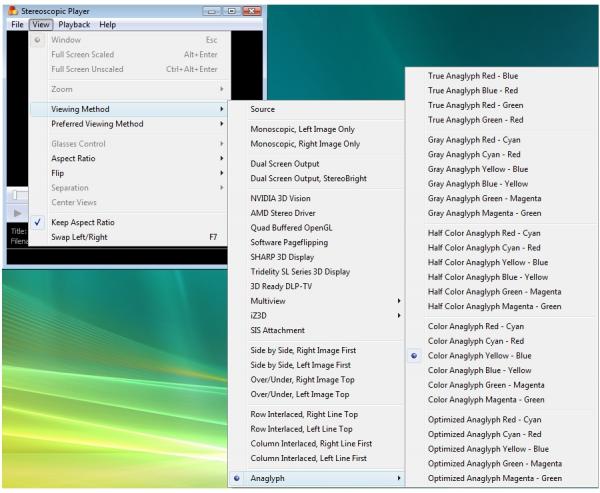Select Side by Side, Left Image First
600x493 pixels.
tap(316, 365)
